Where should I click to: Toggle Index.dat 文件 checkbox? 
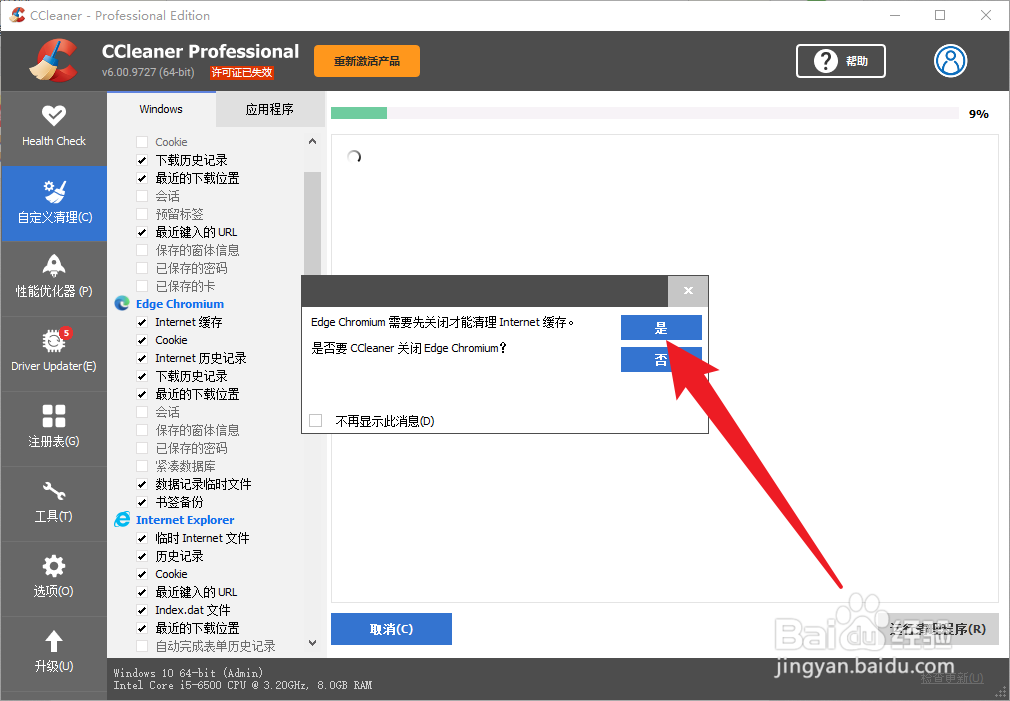pos(142,610)
